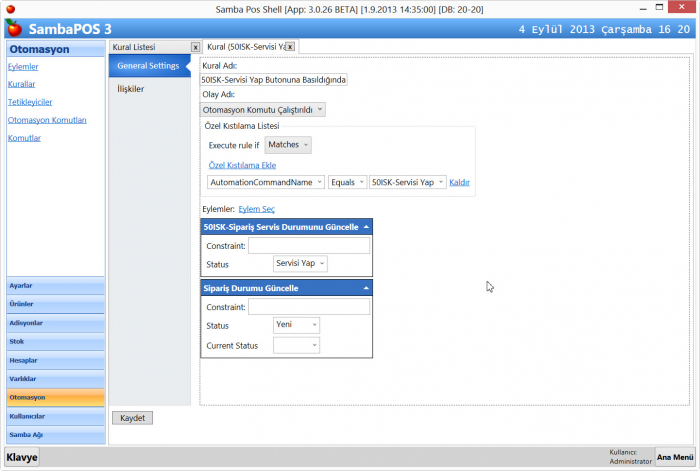
Task: Switch to the İlişkiler tab
Action: [132, 89]
